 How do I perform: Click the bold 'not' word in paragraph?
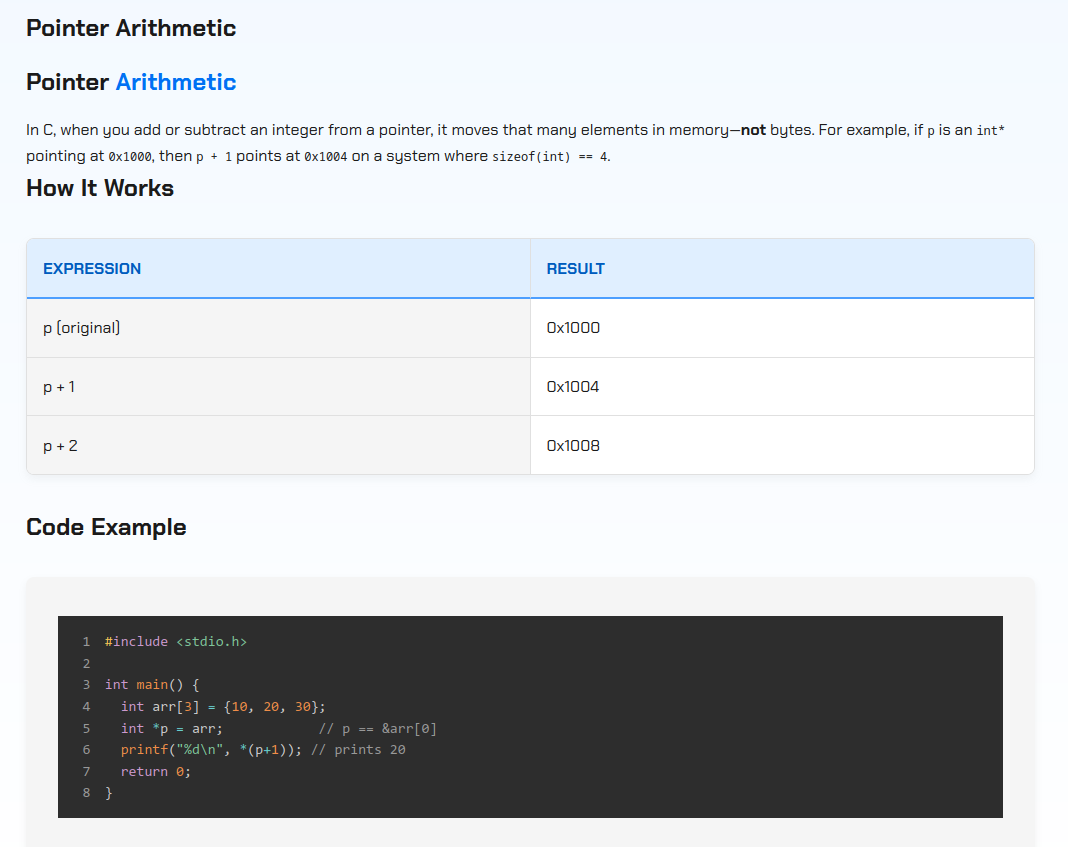point(753,130)
